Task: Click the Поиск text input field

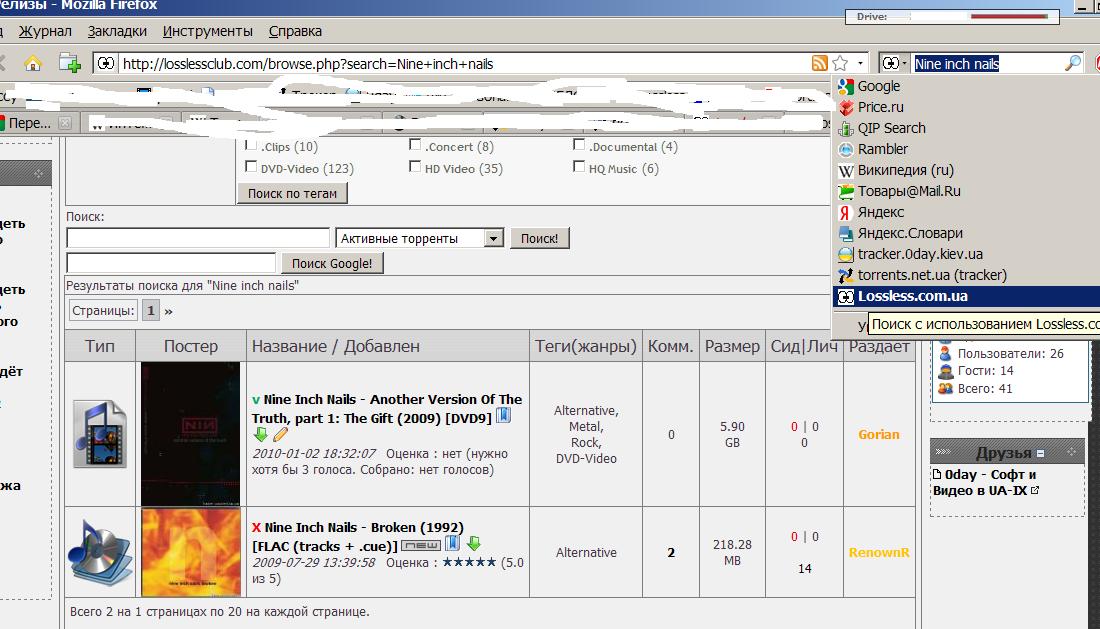Action: [x=198, y=238]
